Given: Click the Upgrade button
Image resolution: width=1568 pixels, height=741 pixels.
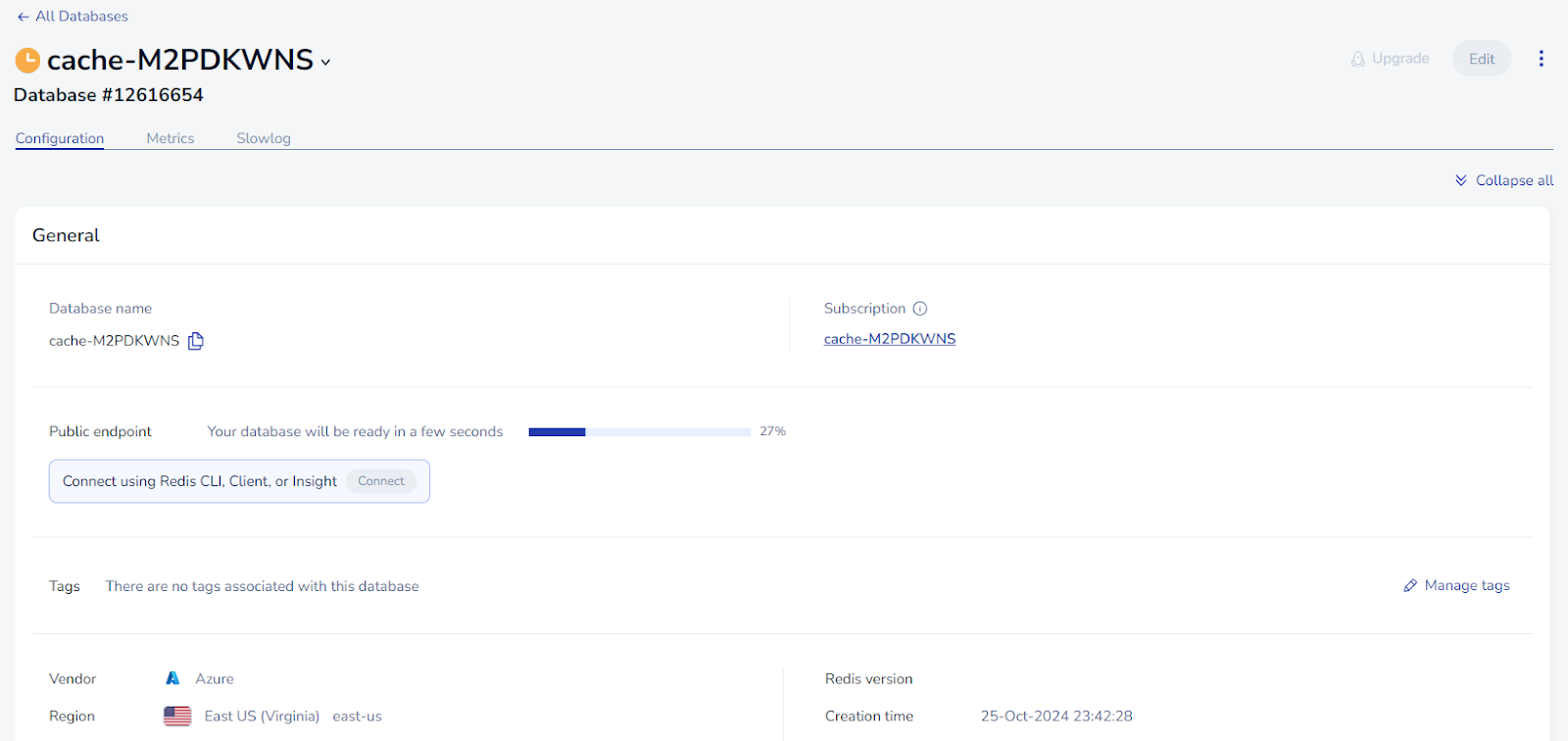Looking at the screenshot, I should [1390, 59].
